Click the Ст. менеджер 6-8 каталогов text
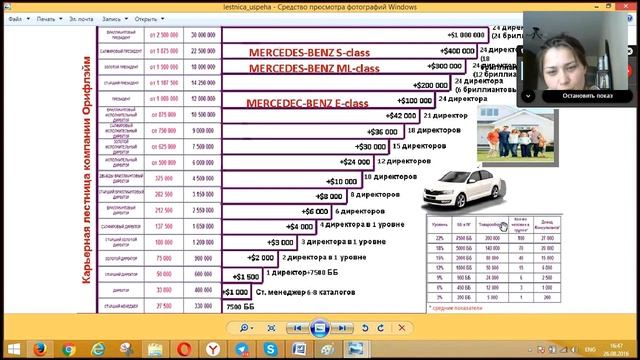This screenshot has height=360, width=640. [305, 292]
